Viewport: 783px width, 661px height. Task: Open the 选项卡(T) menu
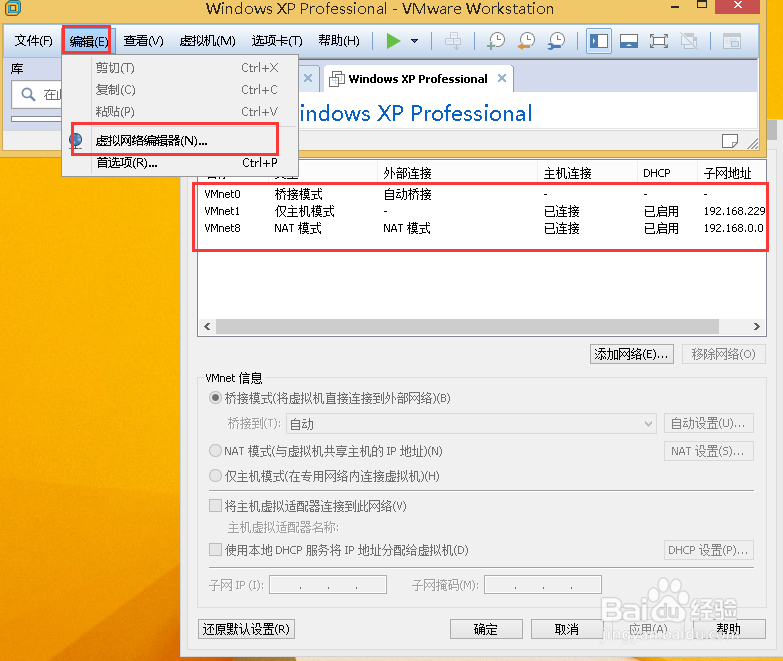point(277,40)
